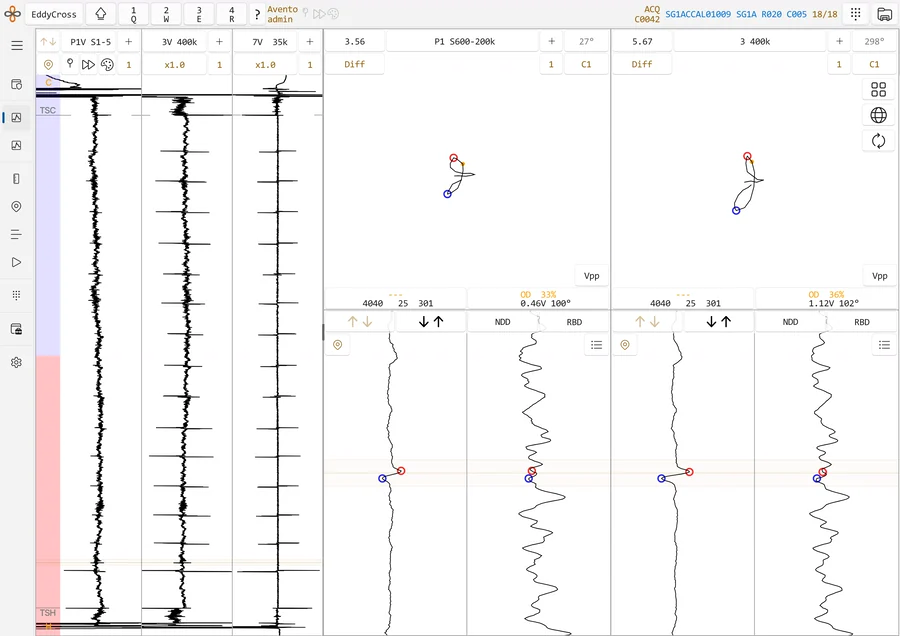This screenshot has height=636, width=900.
Task: Click the home arrow icon in top toolbar
Action: click(x=100, y=14)
